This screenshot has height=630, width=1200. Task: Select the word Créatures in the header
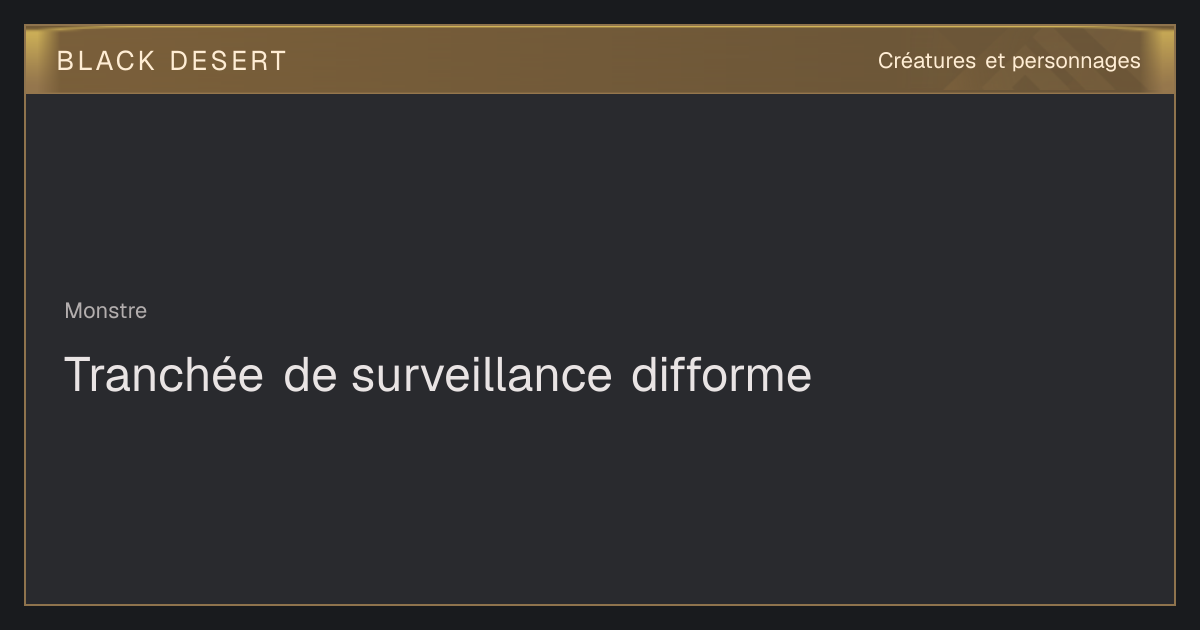point(927,61)
